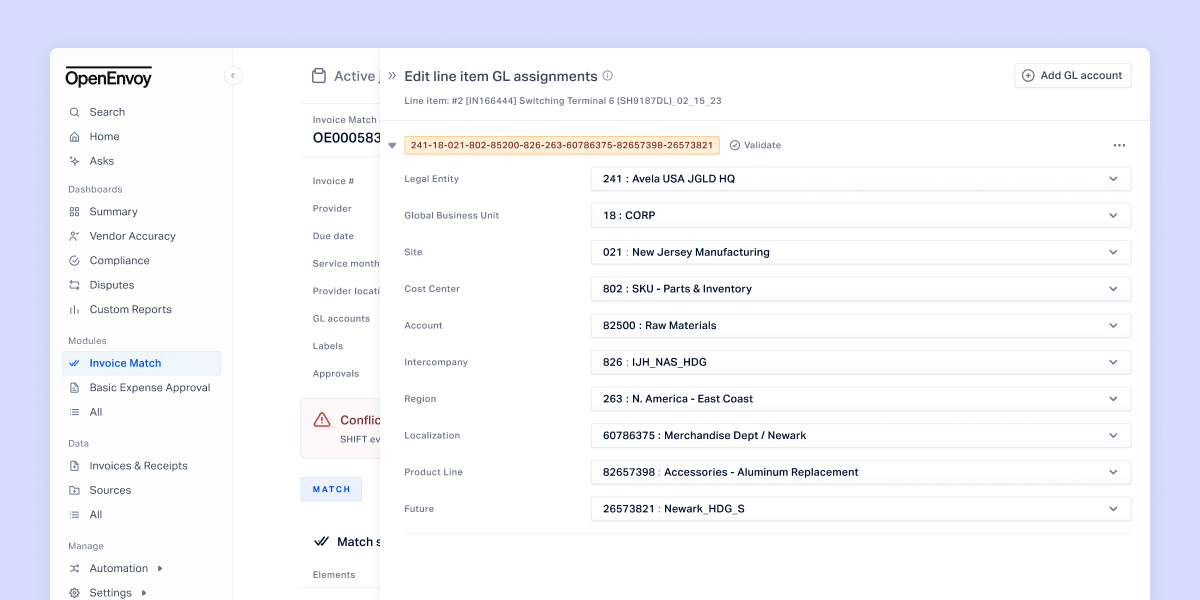1200x600 pixels.
Task: Click the Compliance checkmark circle icon
Action: click(74, 261)
